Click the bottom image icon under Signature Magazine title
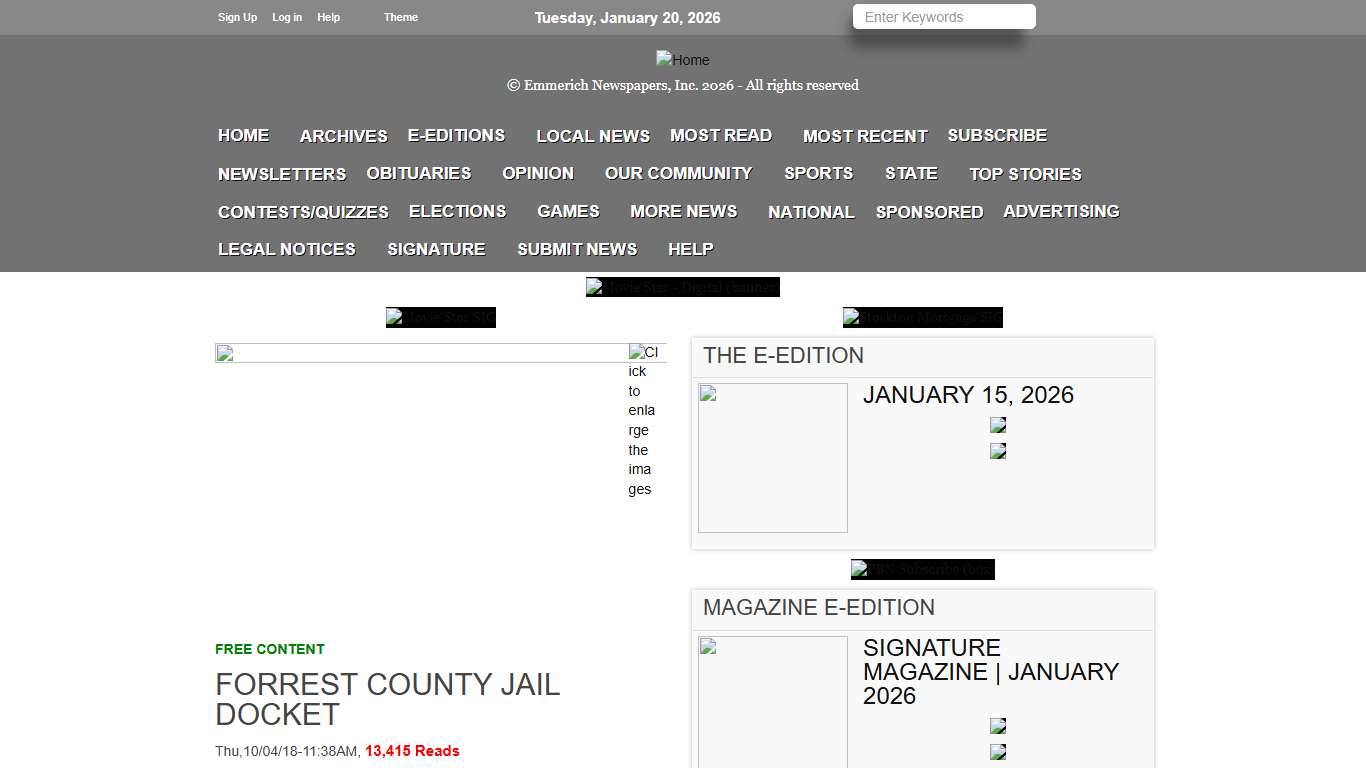 997,751
